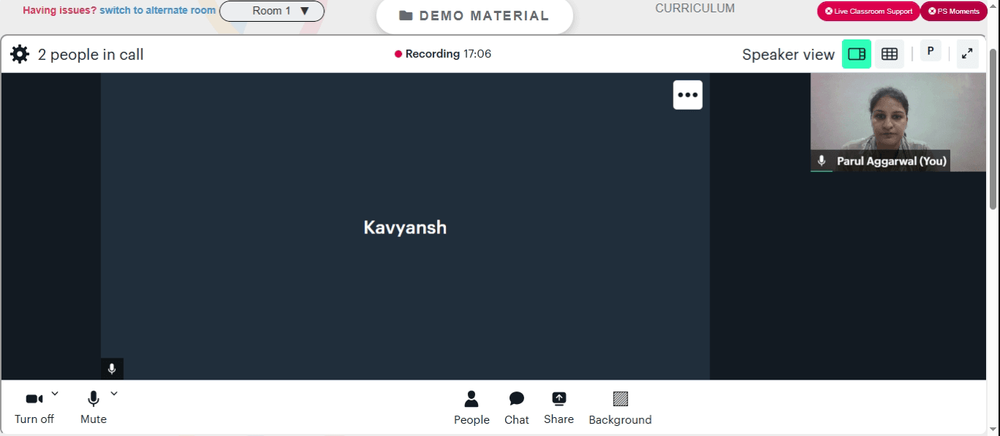Image resolution: width=1000 pixels, height=436 pixels.
Task: Click Parul Aggarwal's microphone icon
Action: pos(822,161)
